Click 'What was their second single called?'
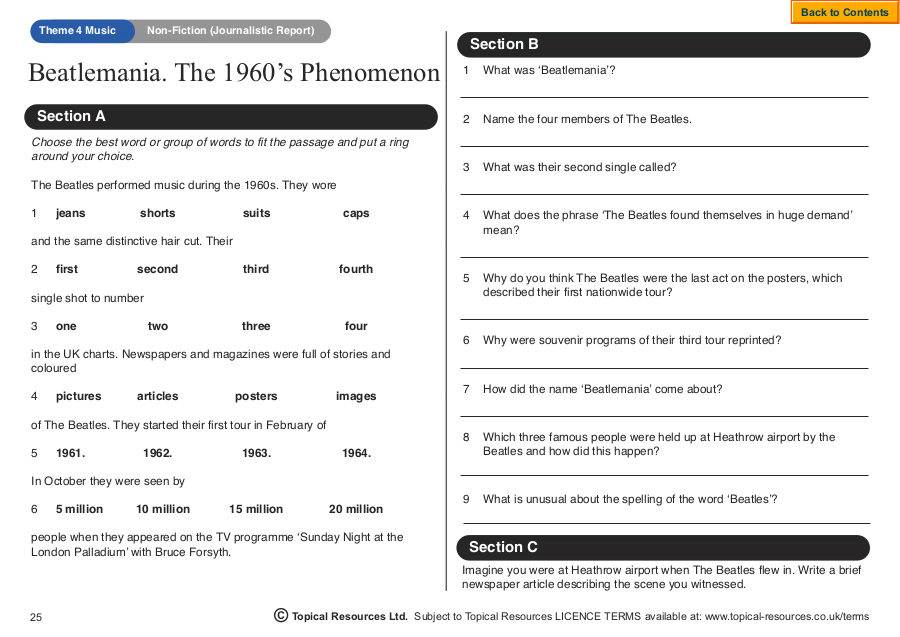This screenshot has width=900, height=637. point(580,167)
